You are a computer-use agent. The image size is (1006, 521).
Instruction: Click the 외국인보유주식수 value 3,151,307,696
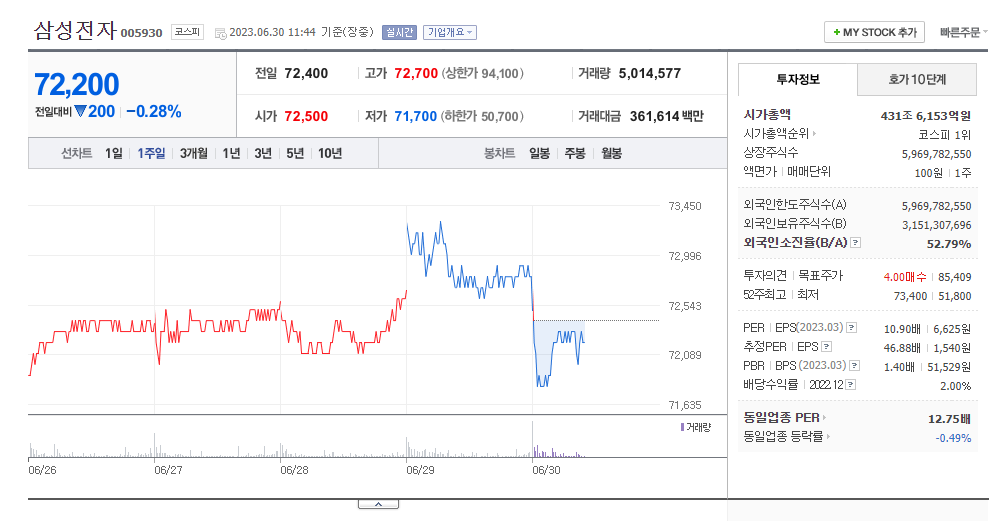937,225
